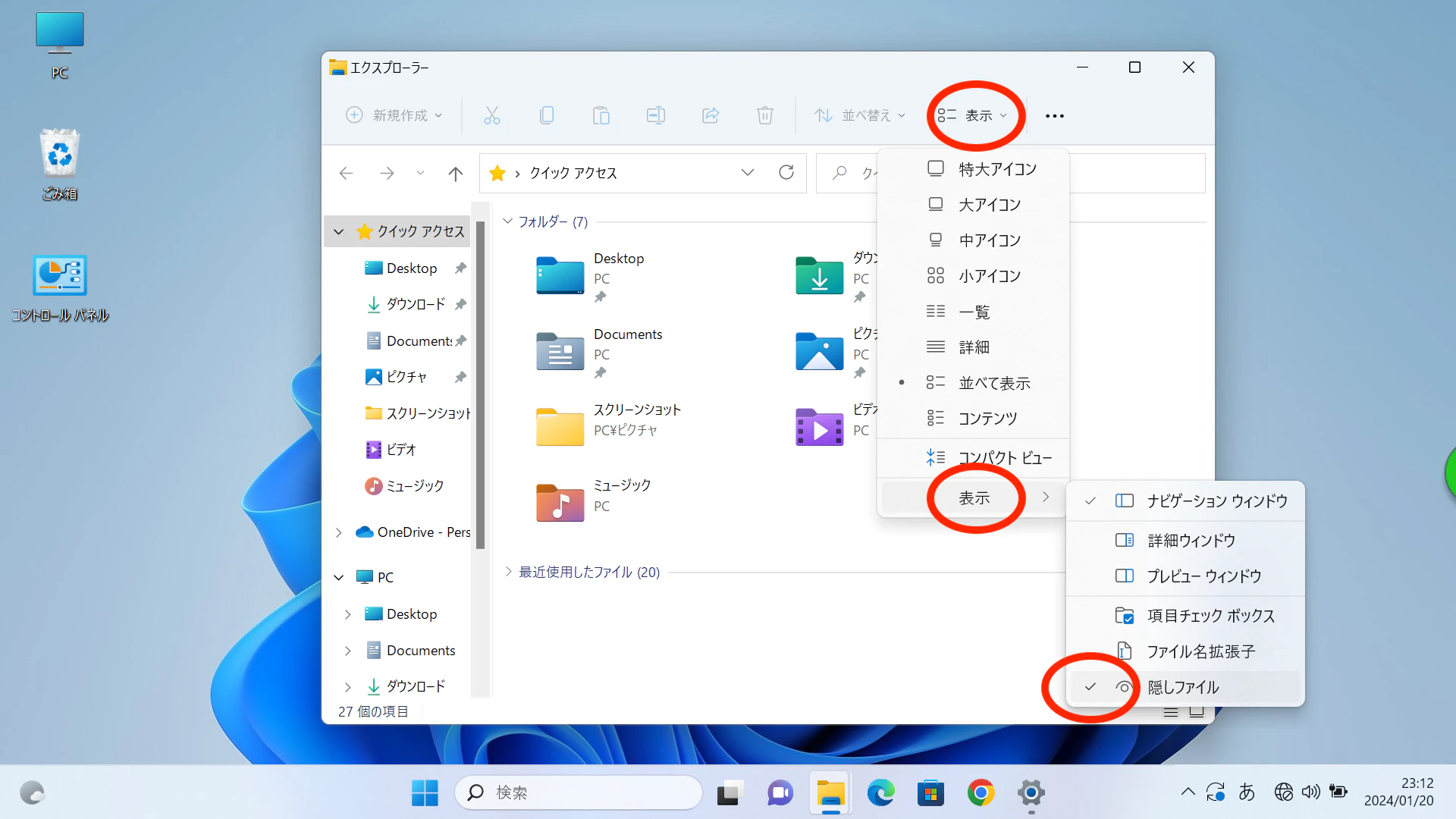Click the Back navigation arrow
Screen dimensions: 1456x819
coord(347,174)
